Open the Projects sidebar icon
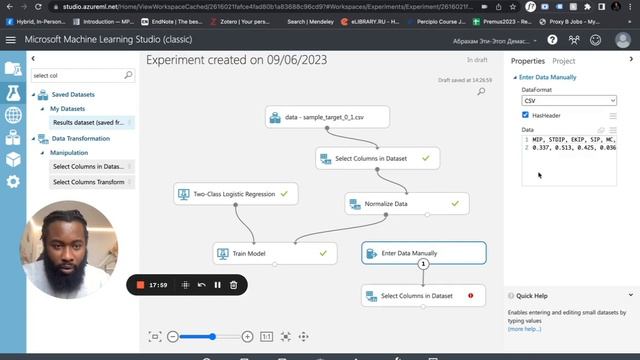Image resolution: width=640 pixels, height=360 pixels. (x=13, y=69)
